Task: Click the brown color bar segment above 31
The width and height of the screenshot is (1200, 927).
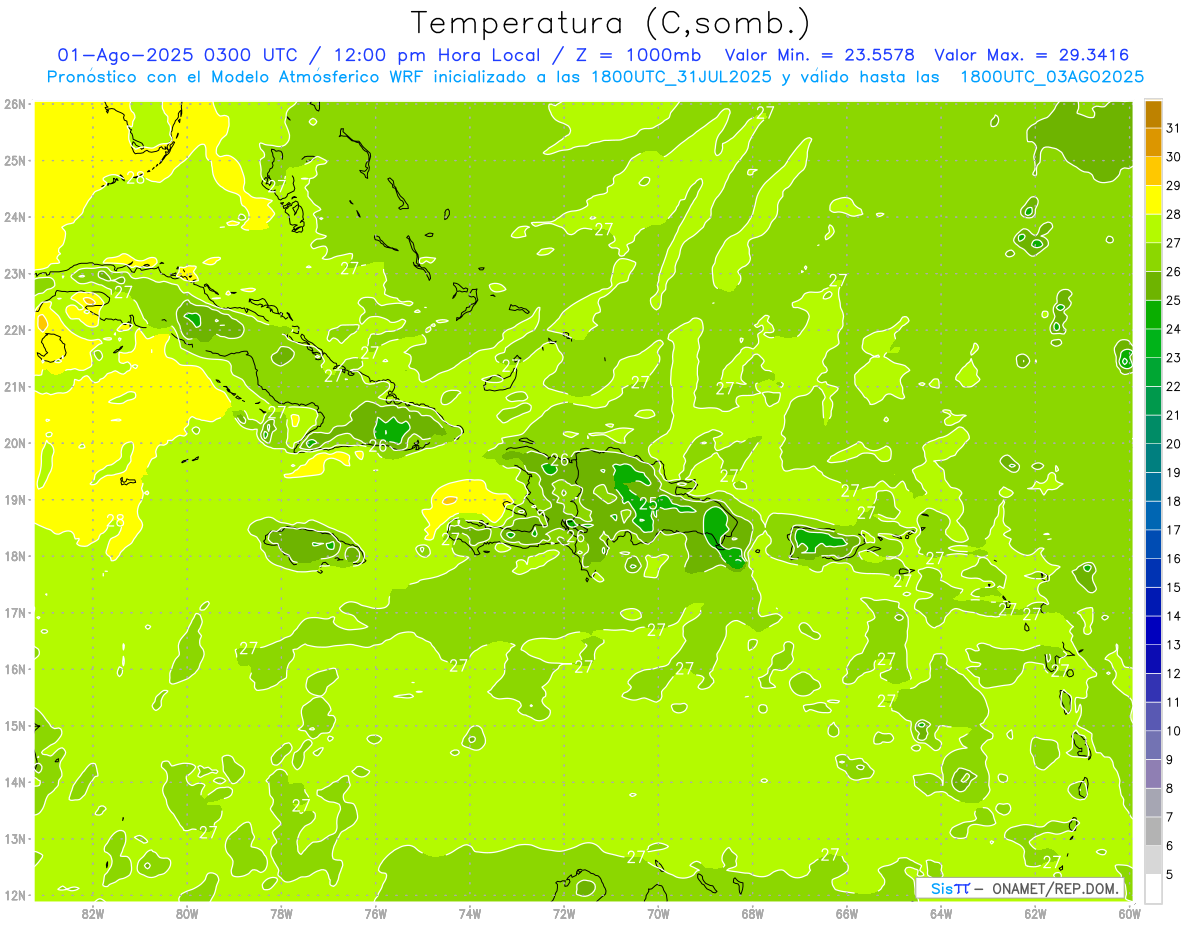Action: [1153, 114]
